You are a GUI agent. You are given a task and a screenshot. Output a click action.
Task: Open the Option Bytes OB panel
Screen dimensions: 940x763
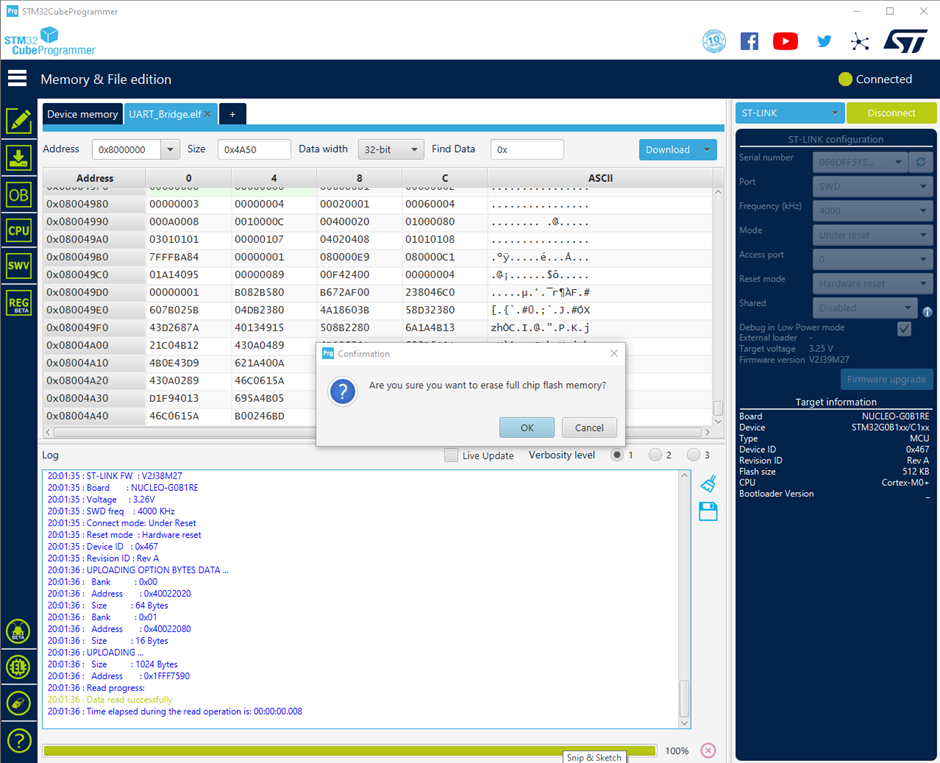(x=19, y=195)
